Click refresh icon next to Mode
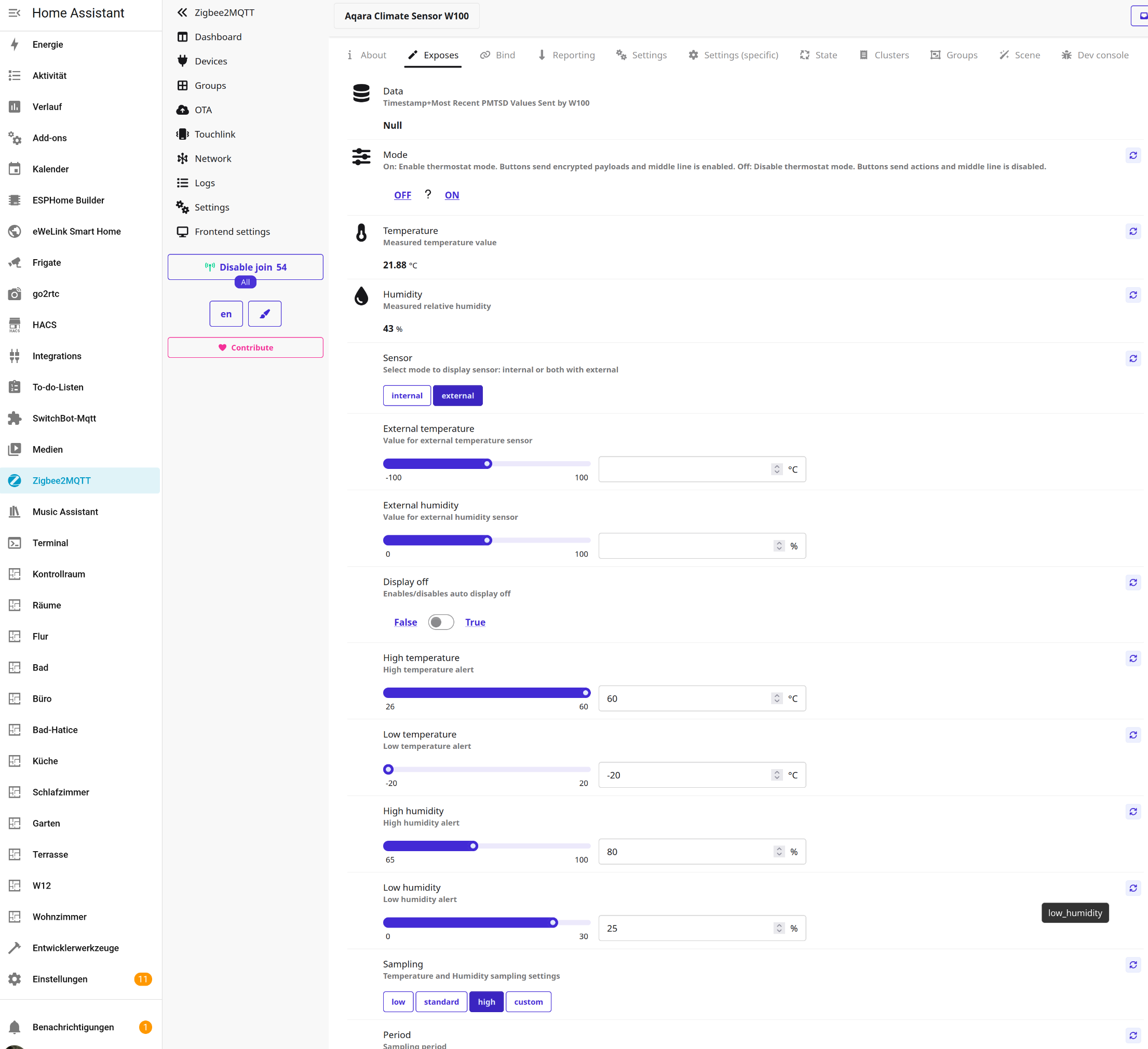Screen dimensions: 1148x1049 (1132, 155)
